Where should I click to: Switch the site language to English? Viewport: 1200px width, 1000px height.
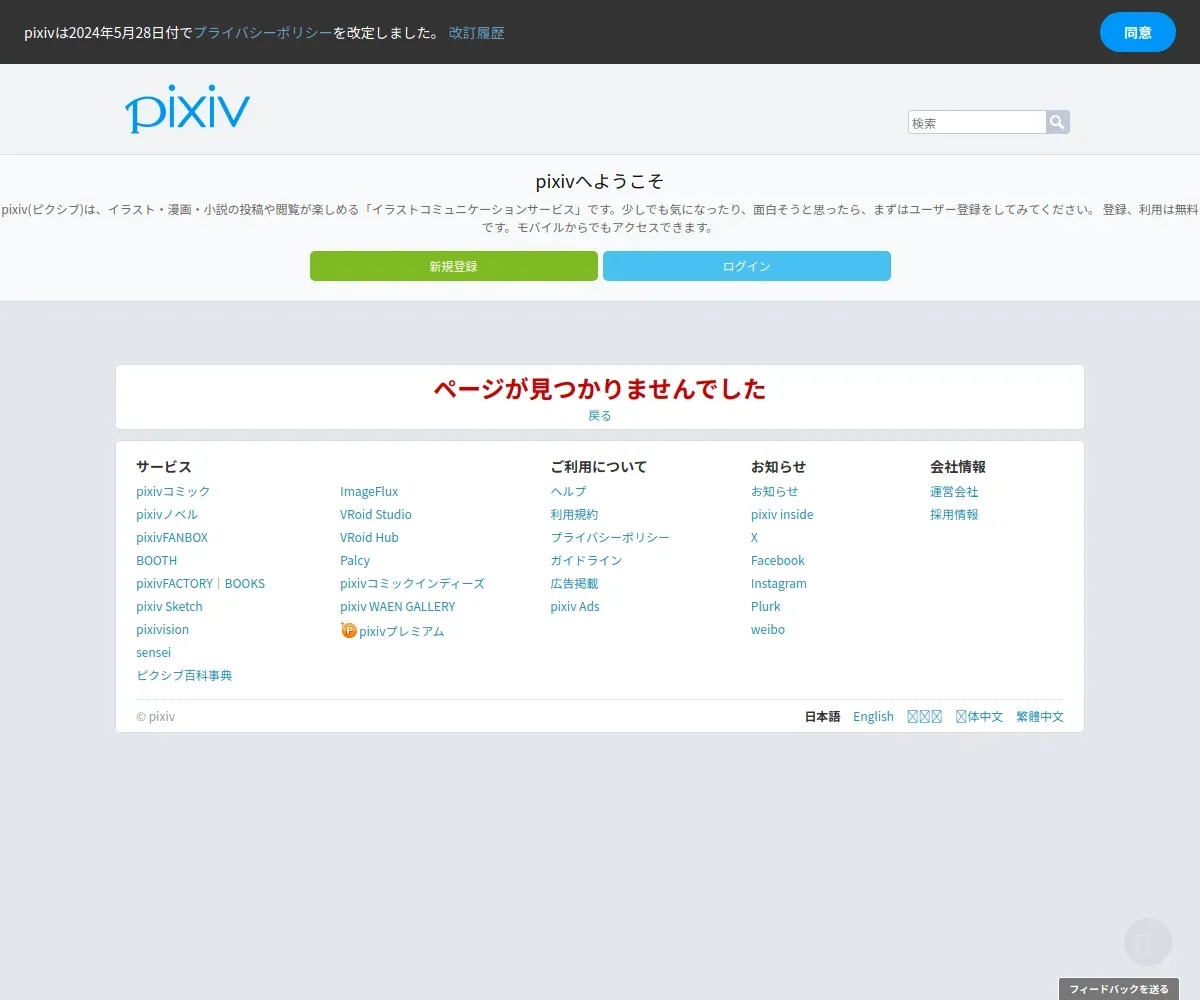coord(873,716)
